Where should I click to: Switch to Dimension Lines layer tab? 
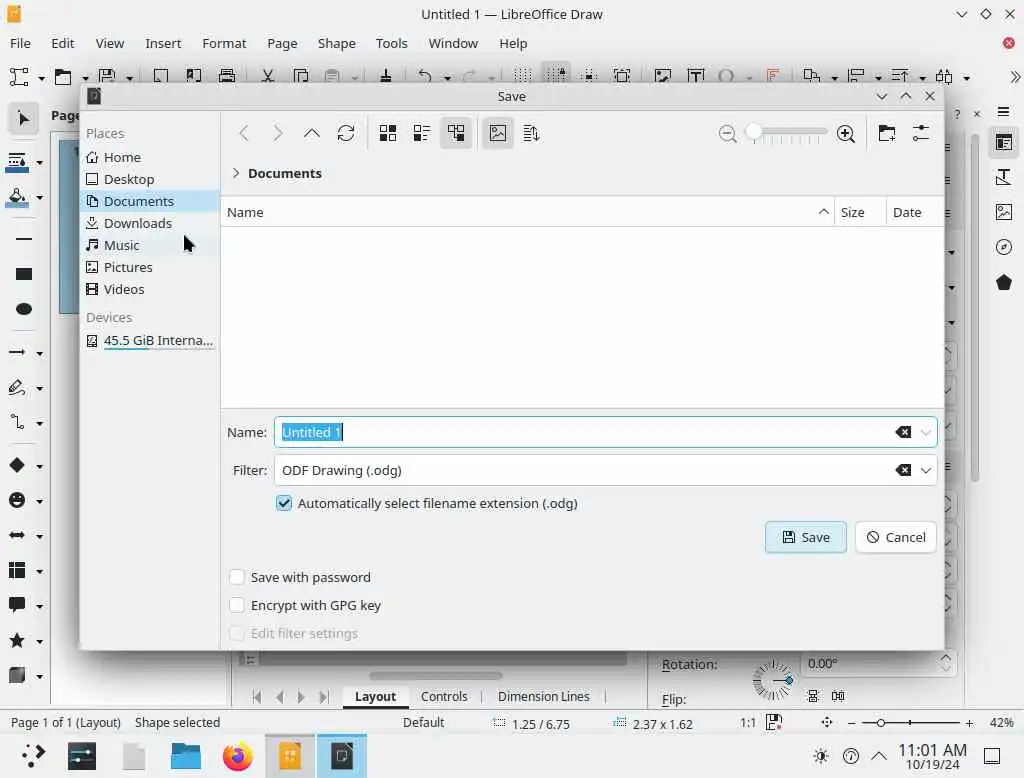(543, 696)
